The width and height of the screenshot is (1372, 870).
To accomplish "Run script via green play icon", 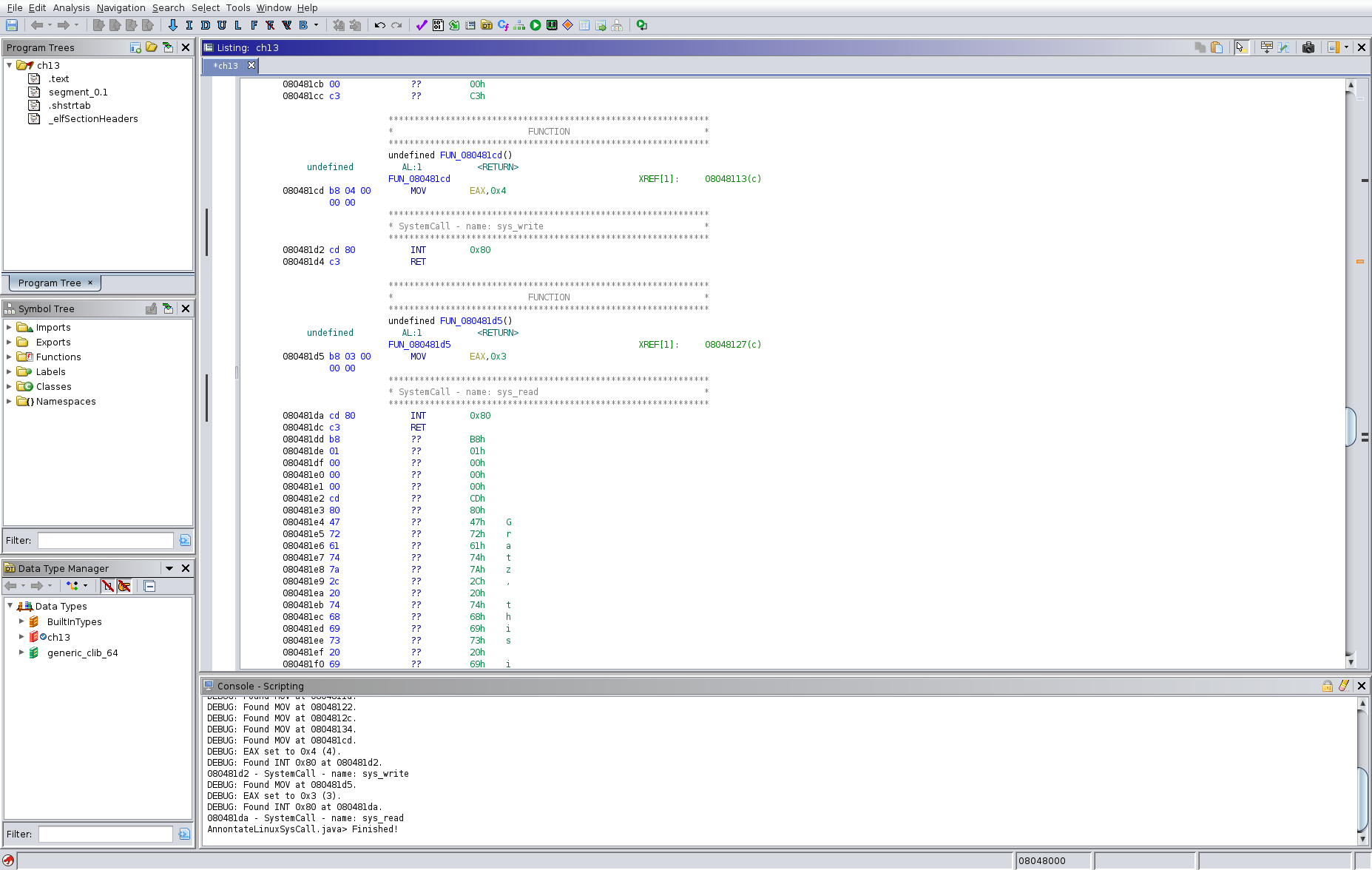I will [535, 25].
